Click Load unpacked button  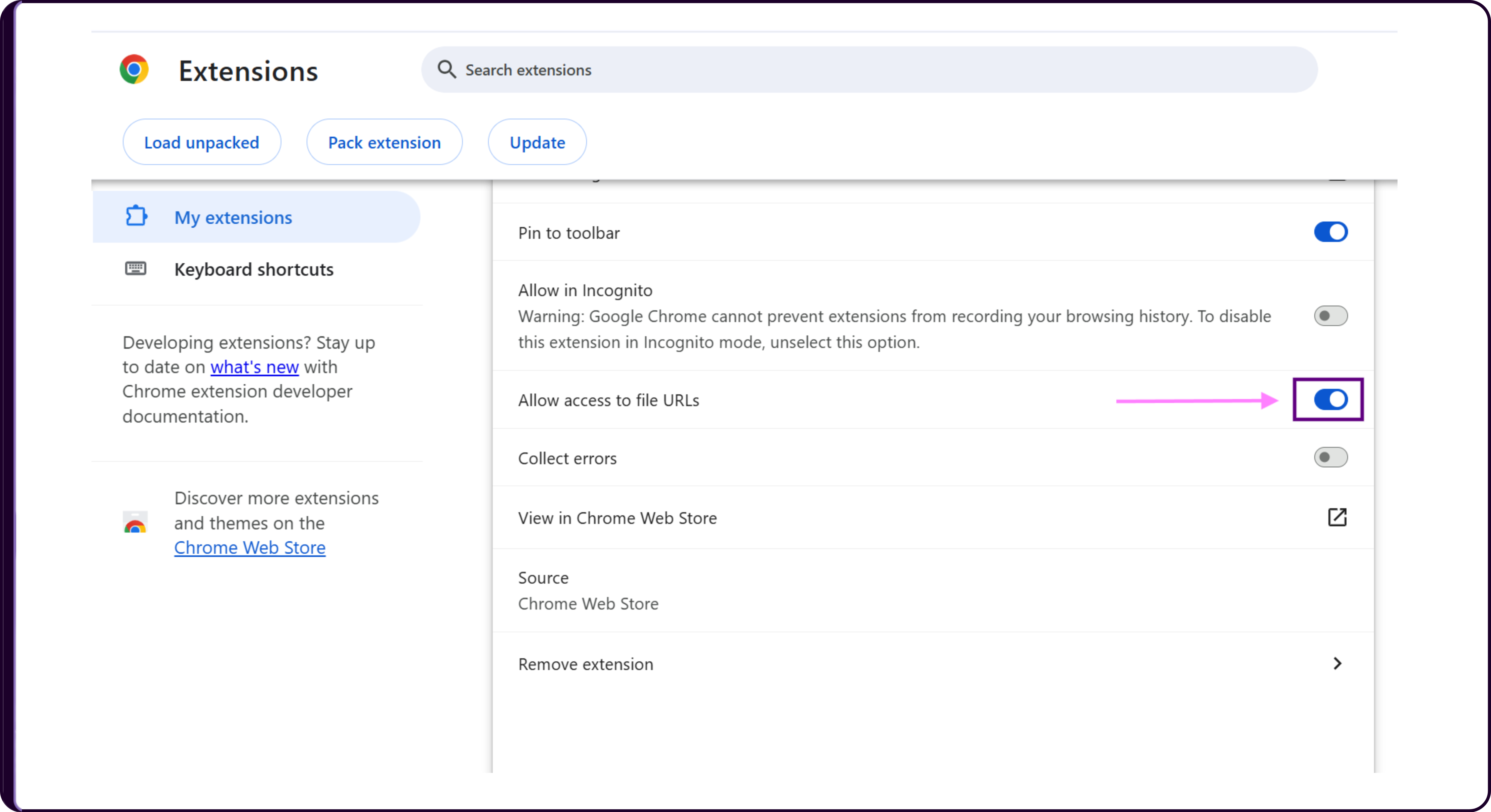tap(202, 142)
